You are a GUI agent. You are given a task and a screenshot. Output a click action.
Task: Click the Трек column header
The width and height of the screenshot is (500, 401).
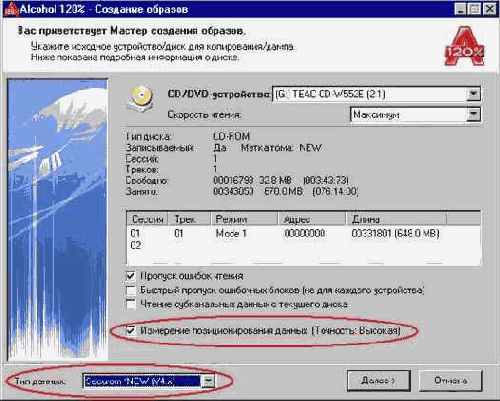(x=189, y=219)
